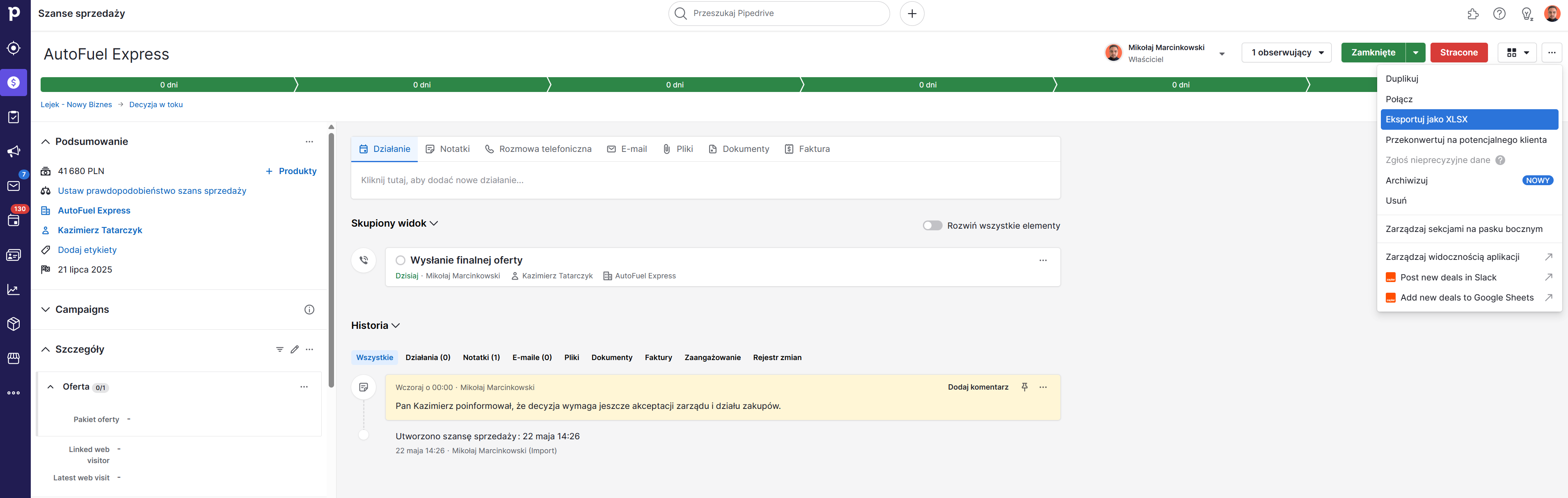Click the Szczegóły filter icon
Viewport: 1568px width, 498px height.
coord(279,349)
